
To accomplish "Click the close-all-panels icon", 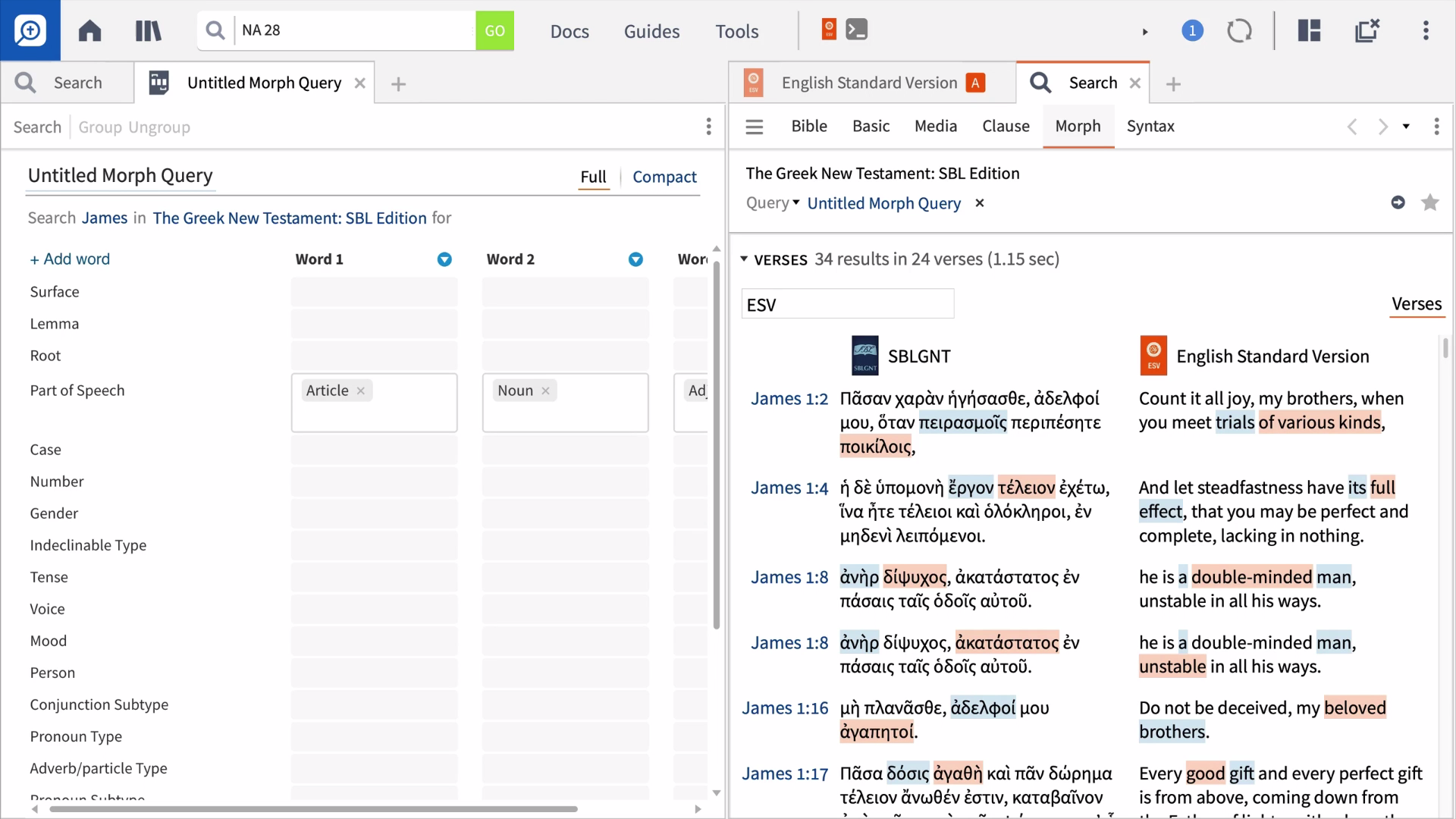I will point(1367,31).
